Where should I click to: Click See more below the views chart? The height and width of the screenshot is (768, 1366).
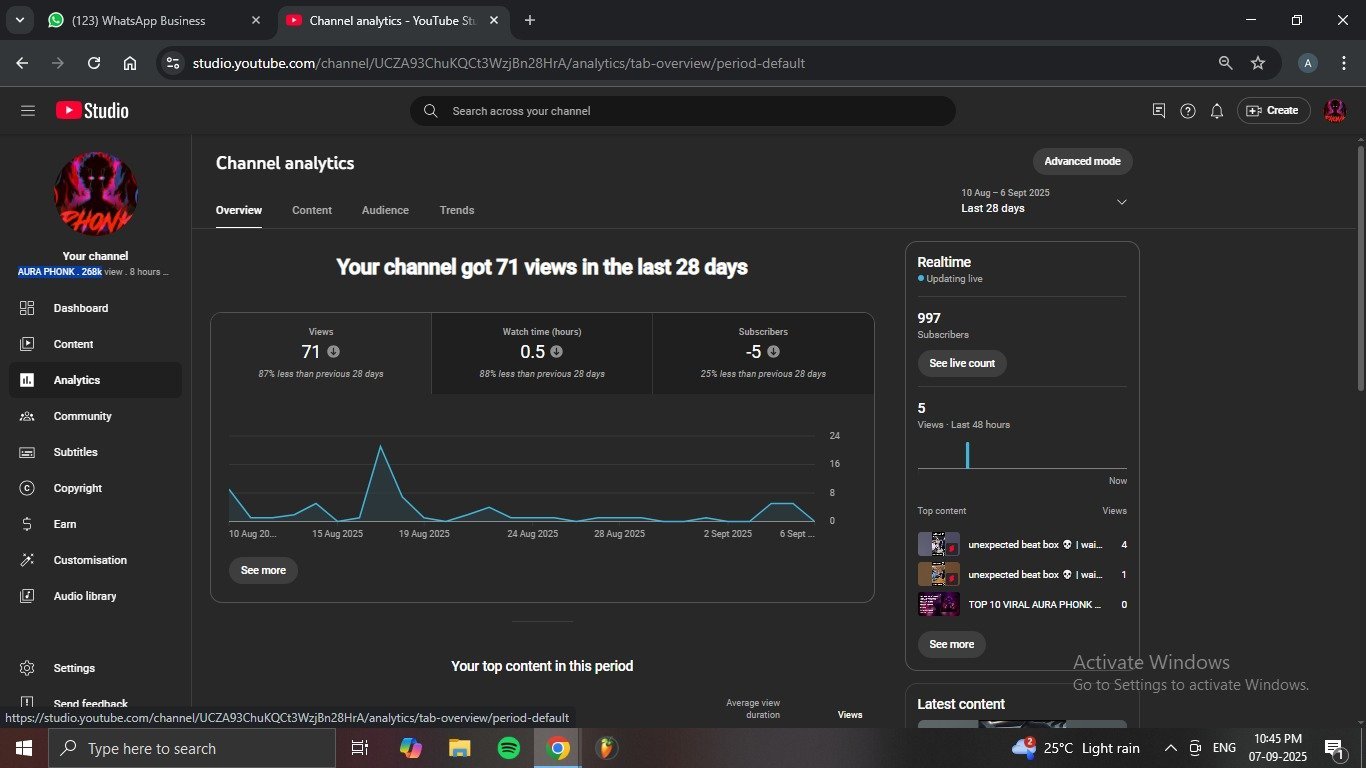pyautogui.click(x=263, y=570)
